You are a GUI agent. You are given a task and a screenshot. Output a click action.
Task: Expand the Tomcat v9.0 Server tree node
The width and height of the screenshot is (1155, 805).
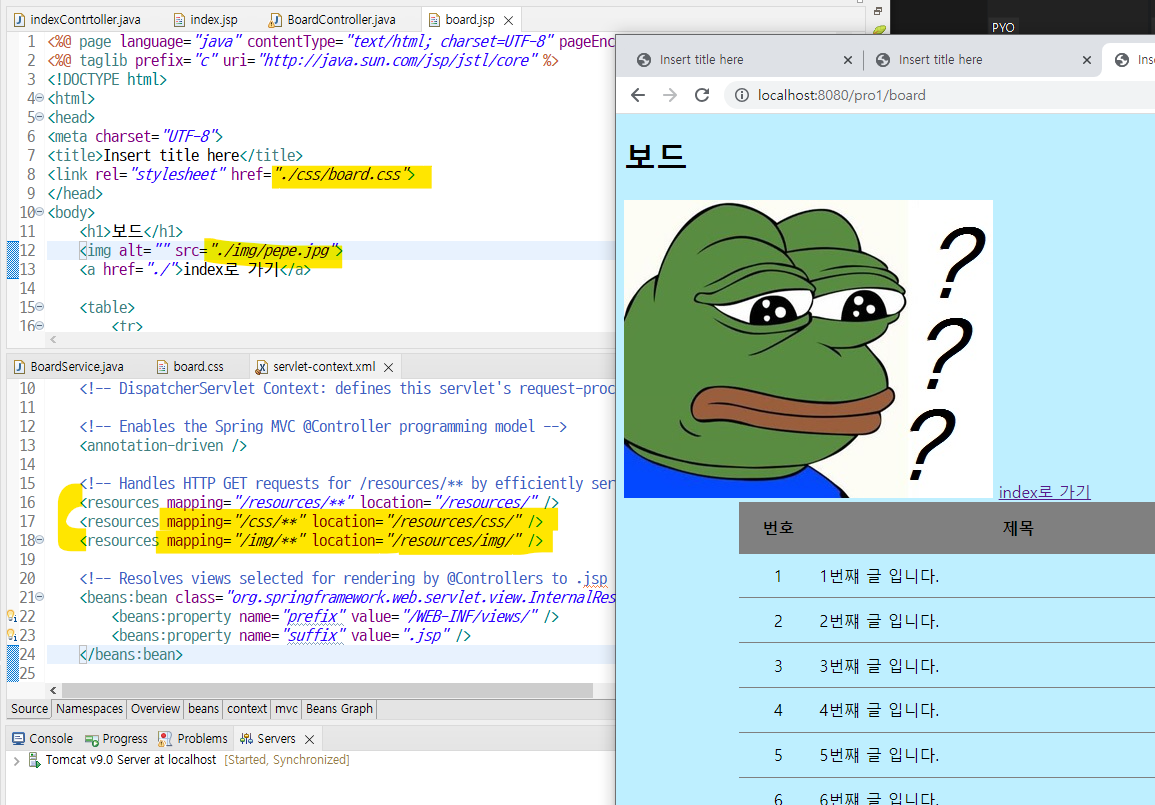tap(16, 761)
